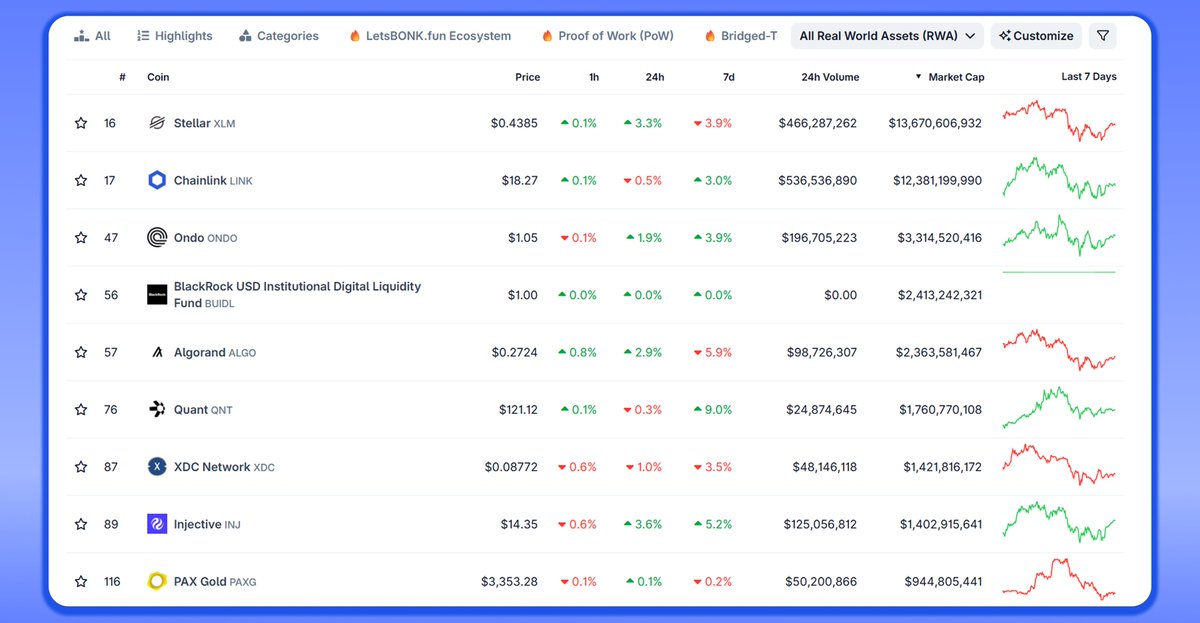Select Proof of Work (PoW) category
1200x623 pixels.
(607, 36)
